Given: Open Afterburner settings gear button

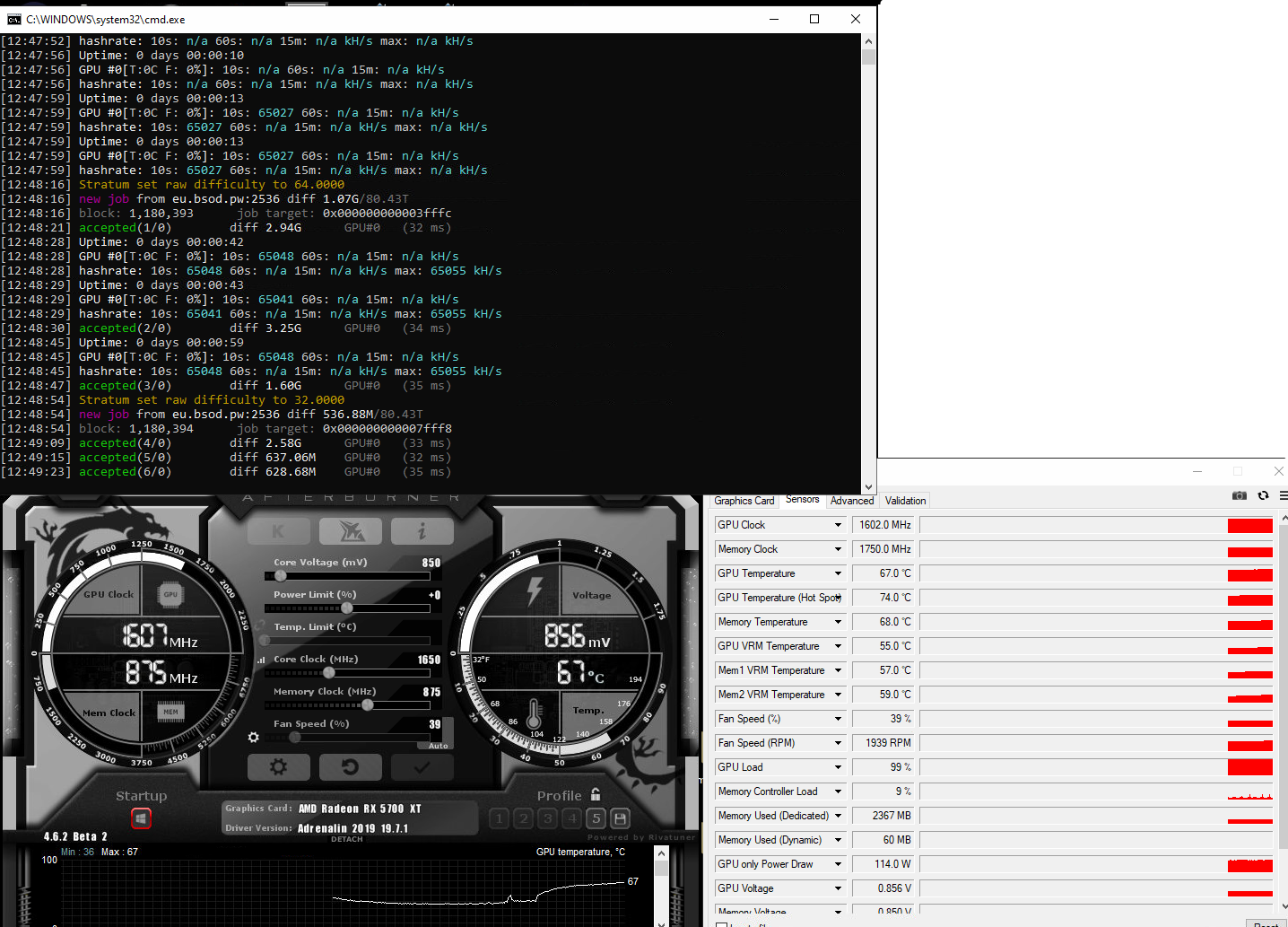Looking at the screenshot, I should [x=278, y=767].
